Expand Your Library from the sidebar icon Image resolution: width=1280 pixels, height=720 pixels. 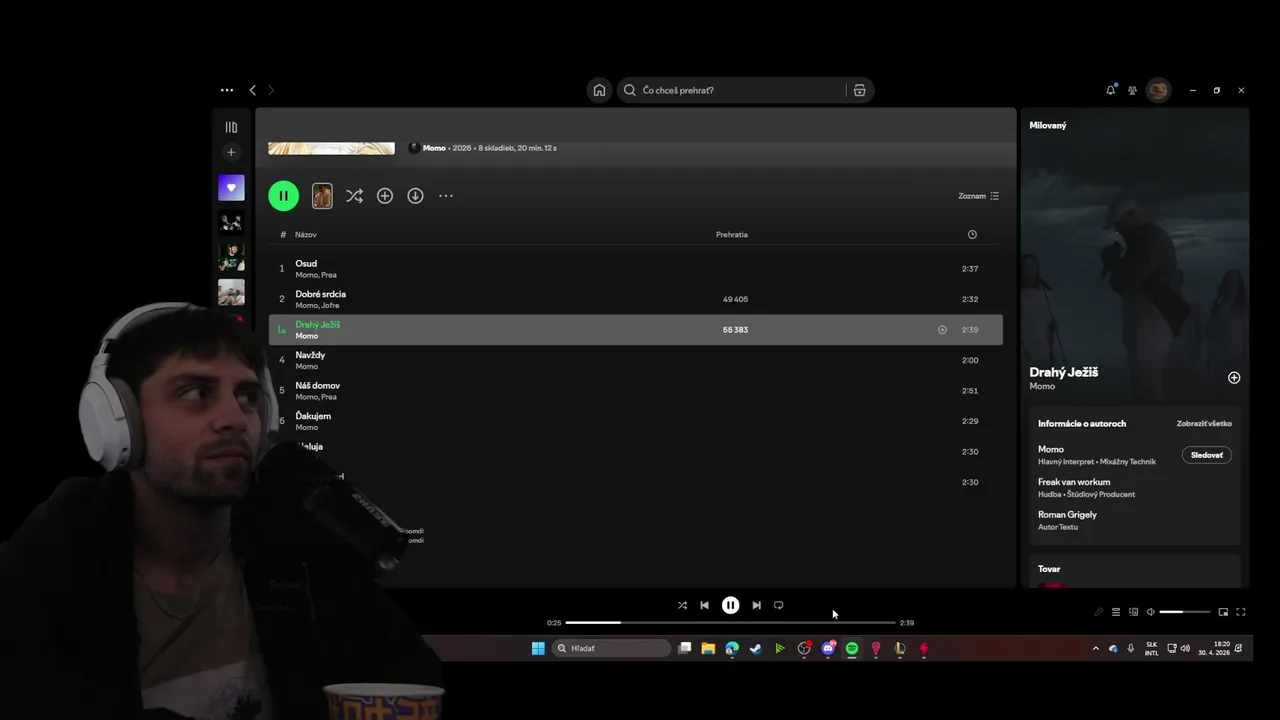tap(231, 127)
